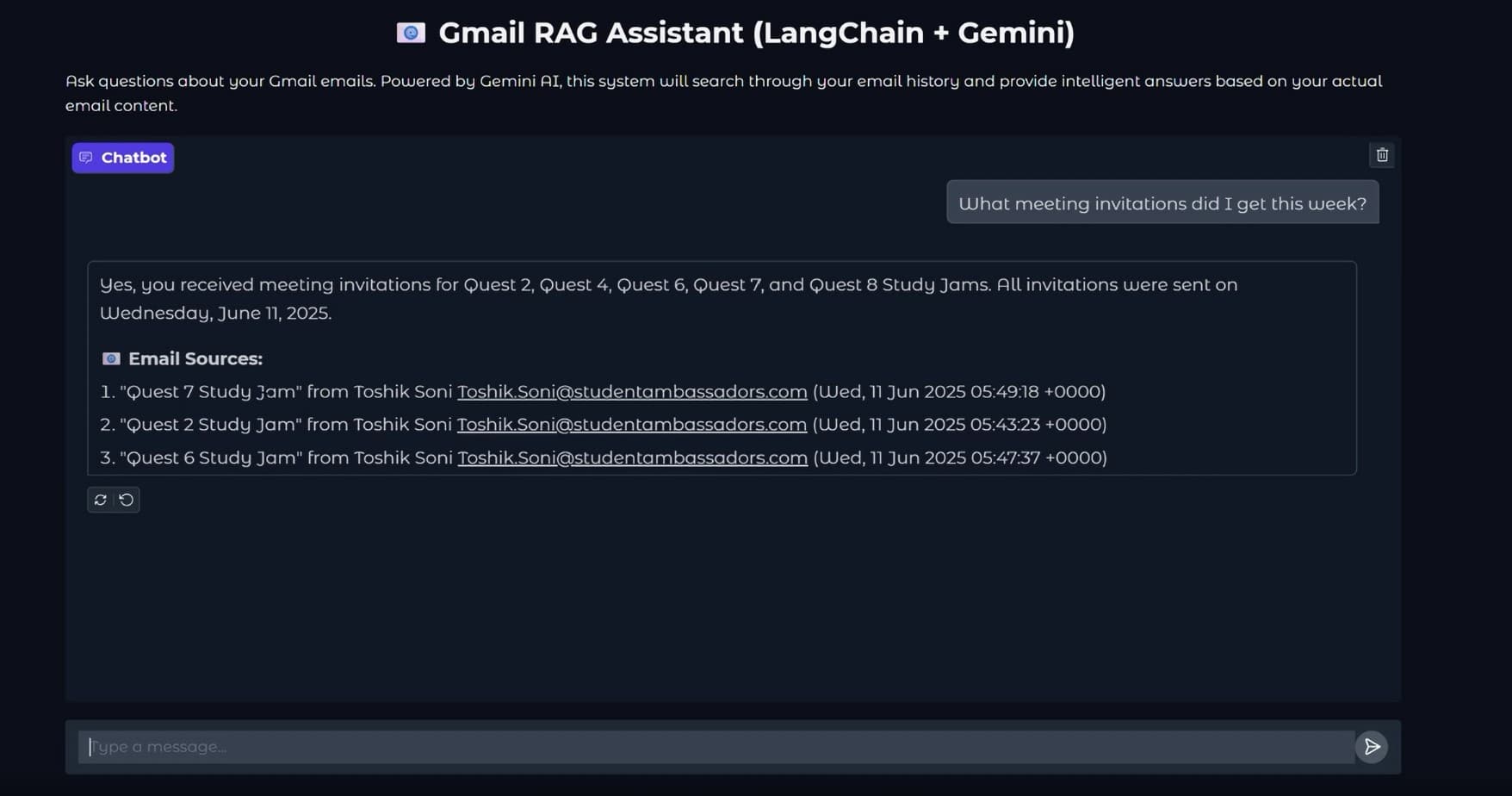Click the timestamp of the Quest 7 email
The height and width of the screenshot is (796, 1512).
(958, 391)
